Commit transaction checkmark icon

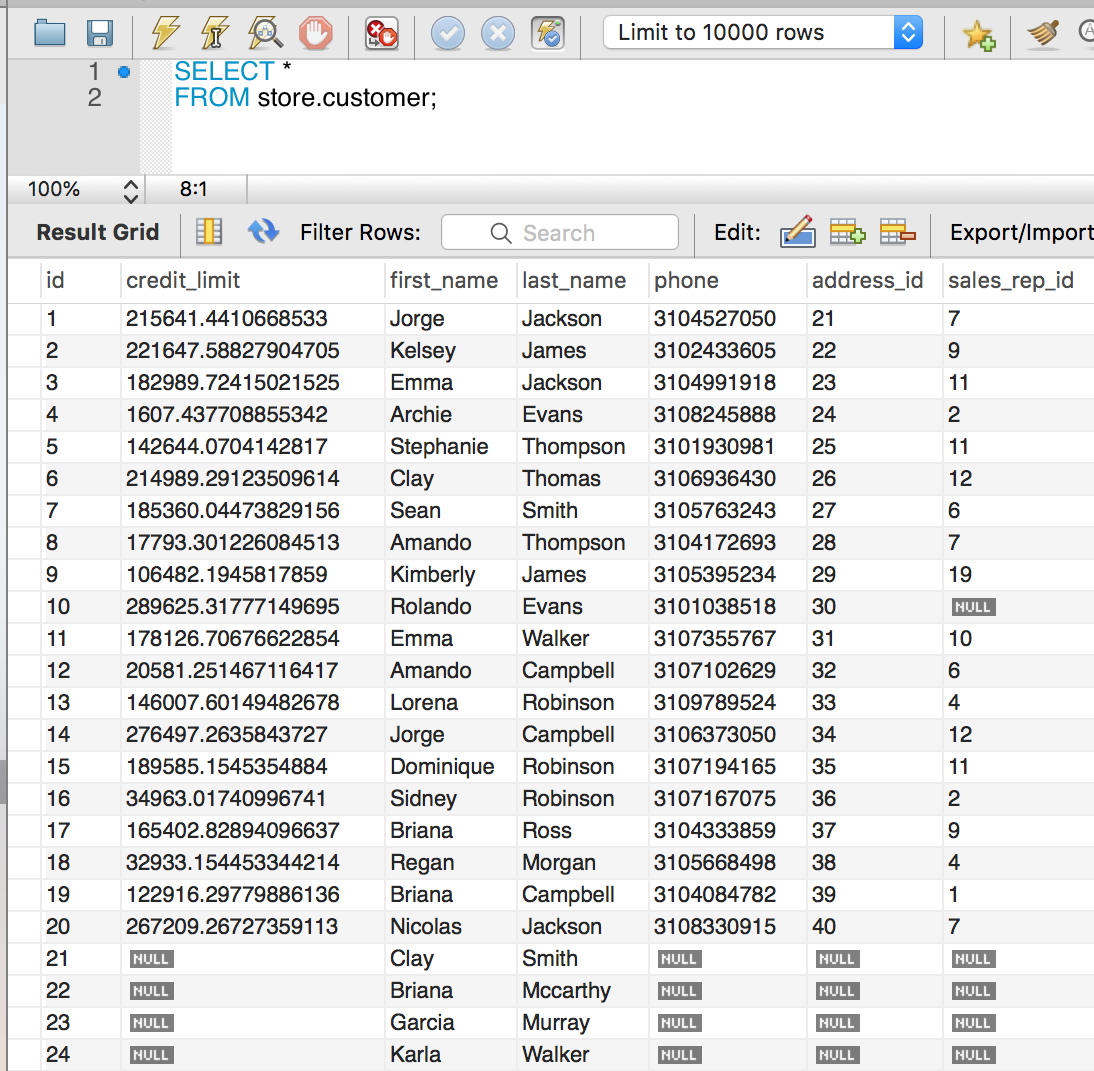click(447, 33)
